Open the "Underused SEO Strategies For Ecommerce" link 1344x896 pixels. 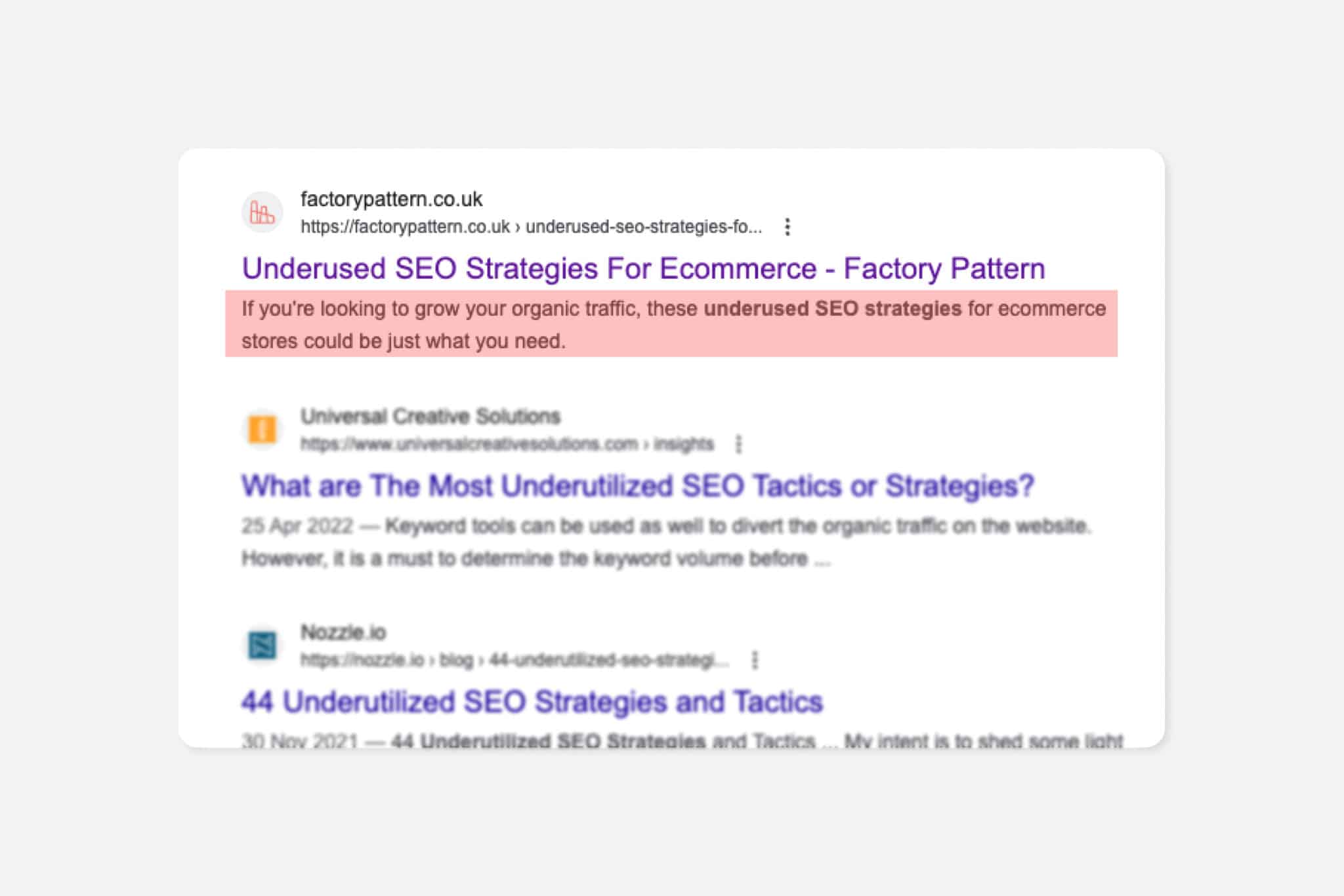(x=643, y=269)
